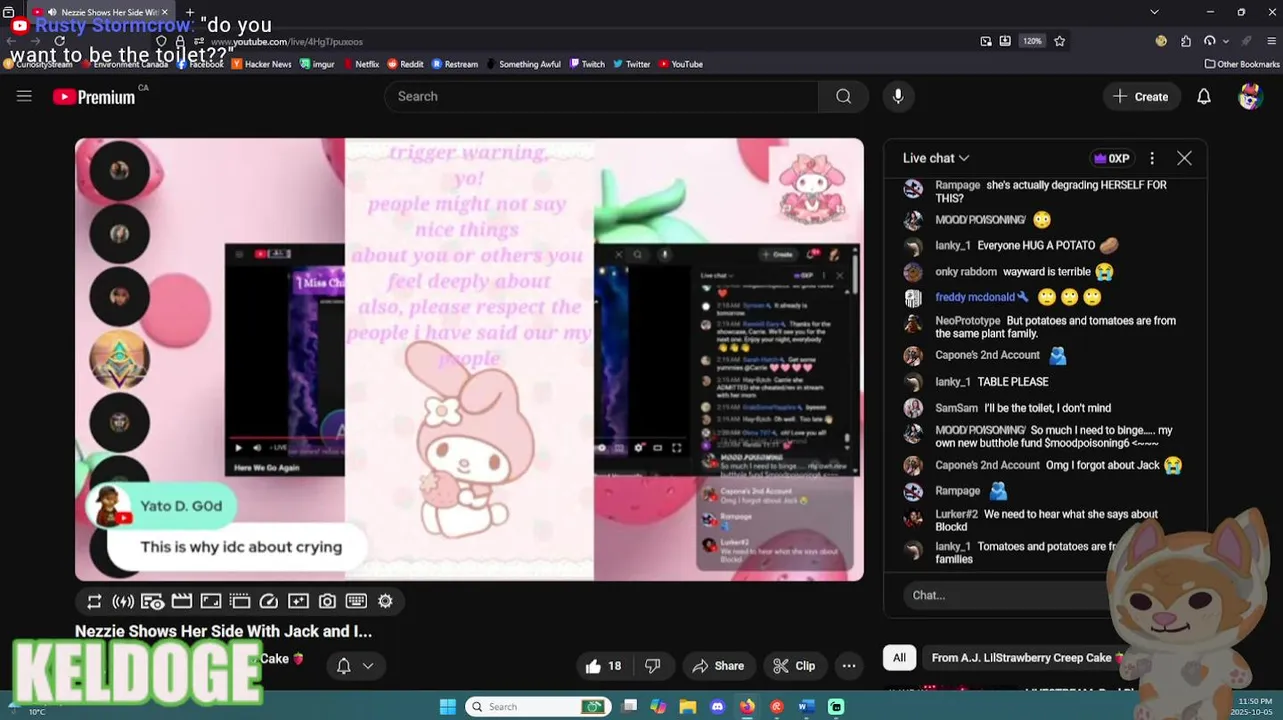The height and width of the screenshot is (720, 1283).
Task: Open Word from the taskbar
Action: pyautogui.click(x=806, y=707)
